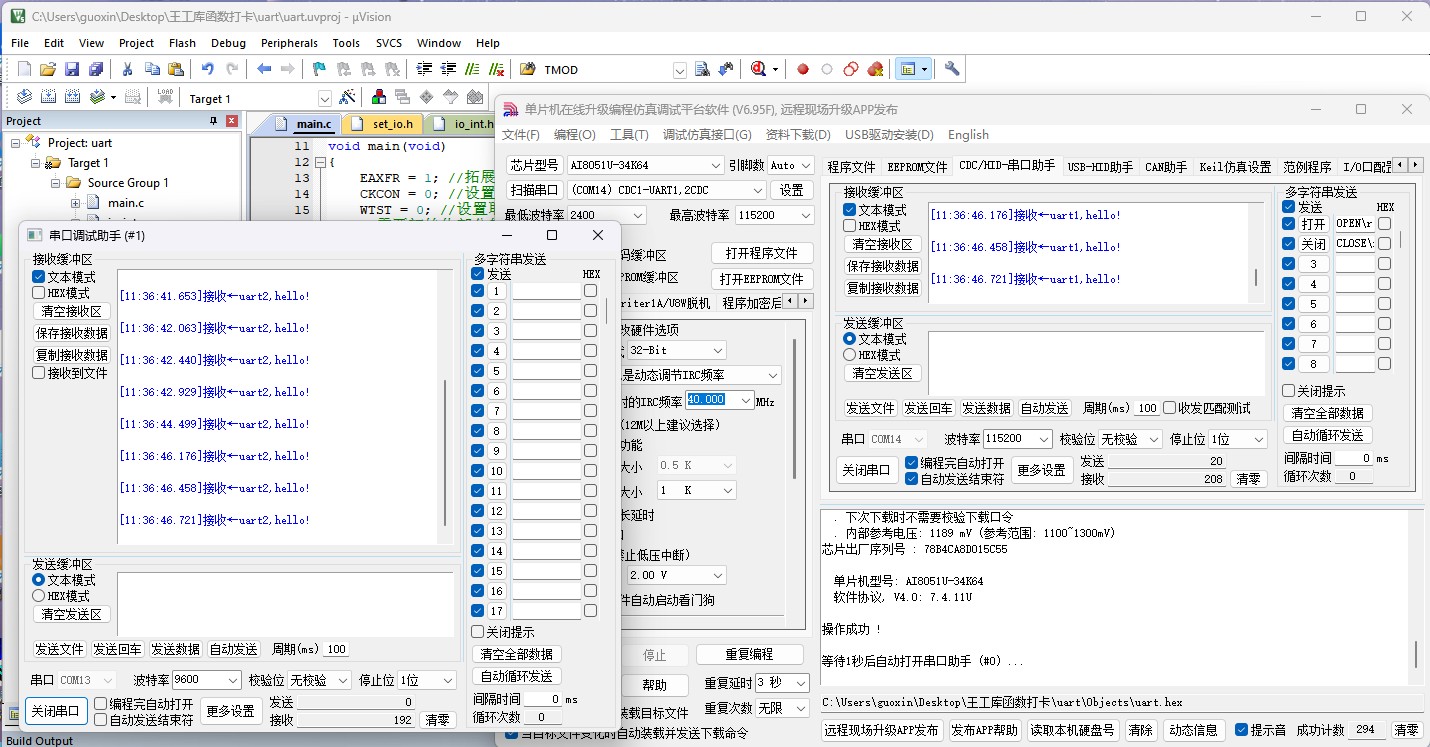The height and width of the screenshot is (747, 1430).
Task: Start the debug session with magnifier icon
Action: tap(759, 69)
